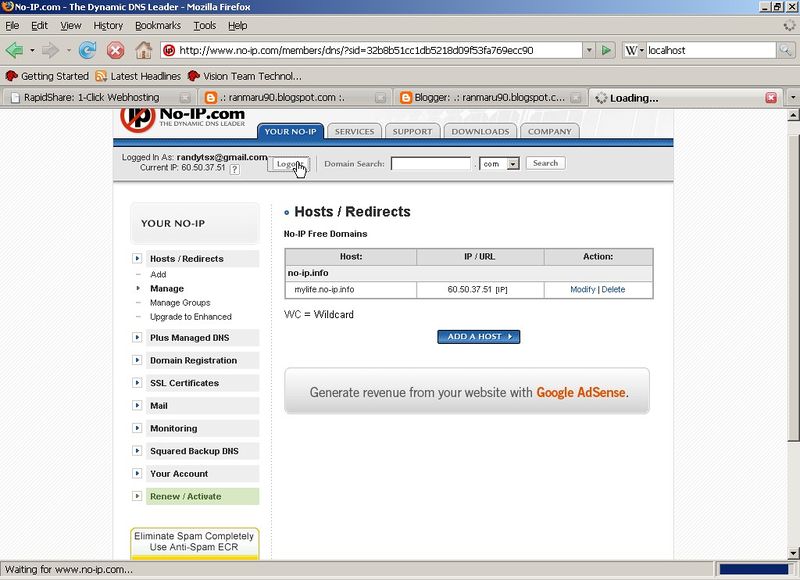The width and height of the screenshot is (800, 580).
Task: Select the DOWNLOADS site tab
Action: tap(480, 131)
